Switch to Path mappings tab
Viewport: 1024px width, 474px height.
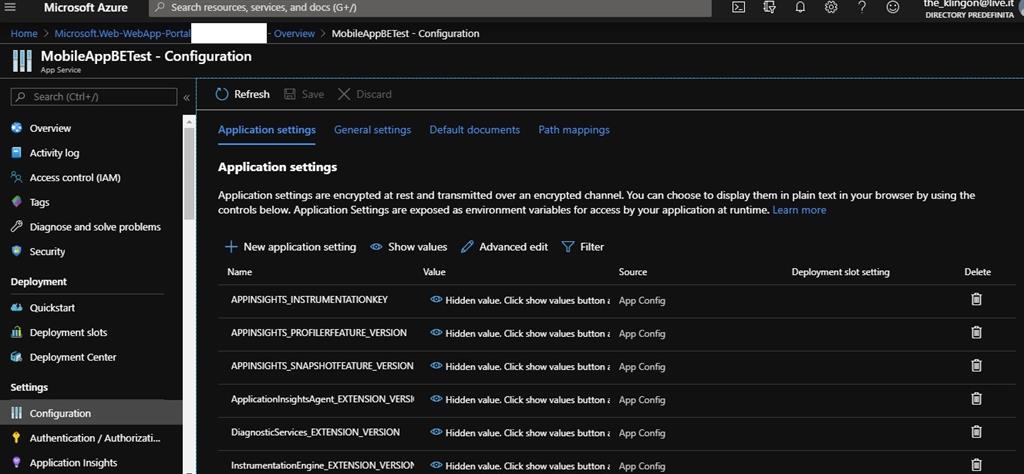pyautogui.click(x=574, y=129)
